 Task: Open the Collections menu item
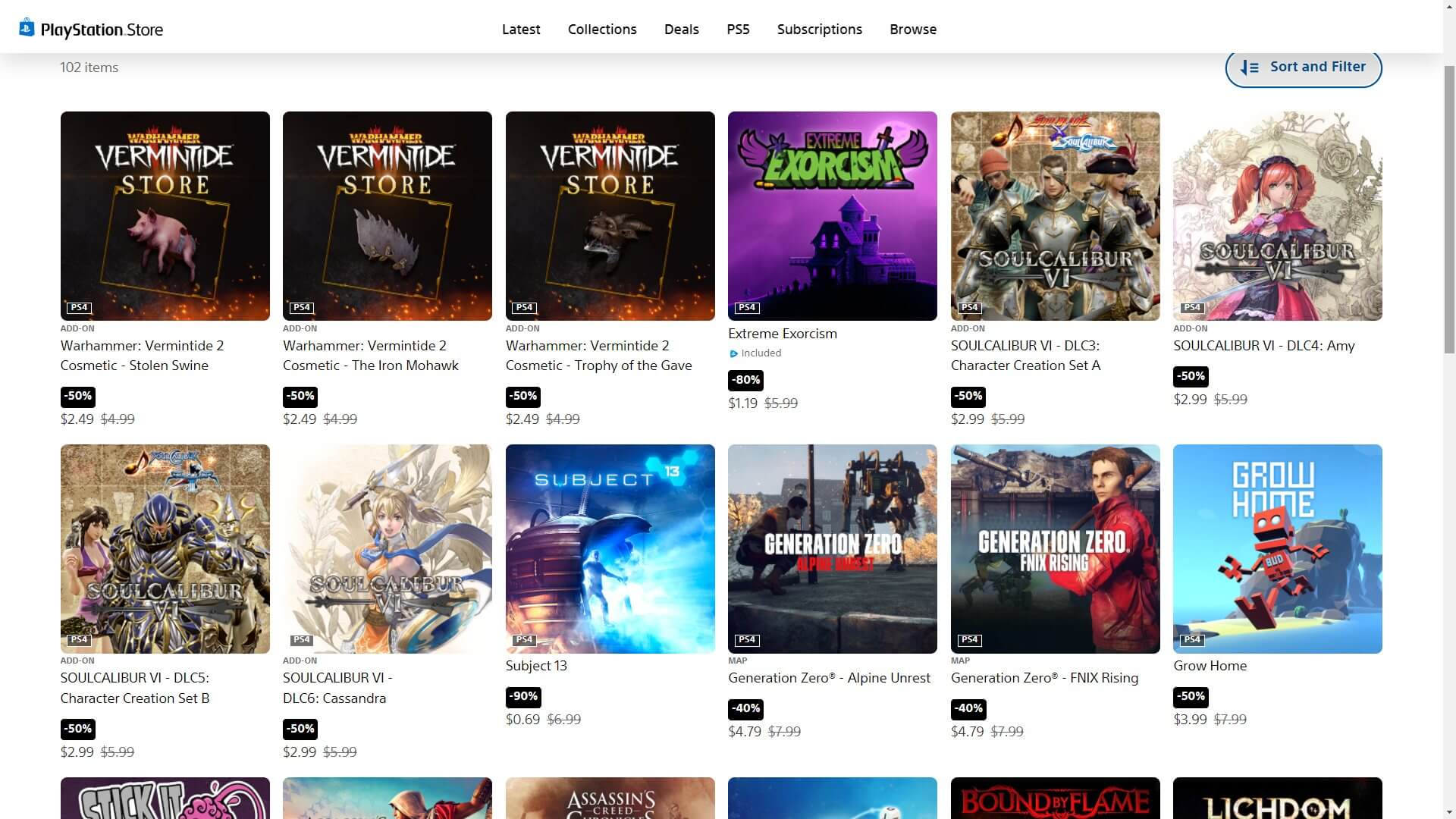coord(602,30)
